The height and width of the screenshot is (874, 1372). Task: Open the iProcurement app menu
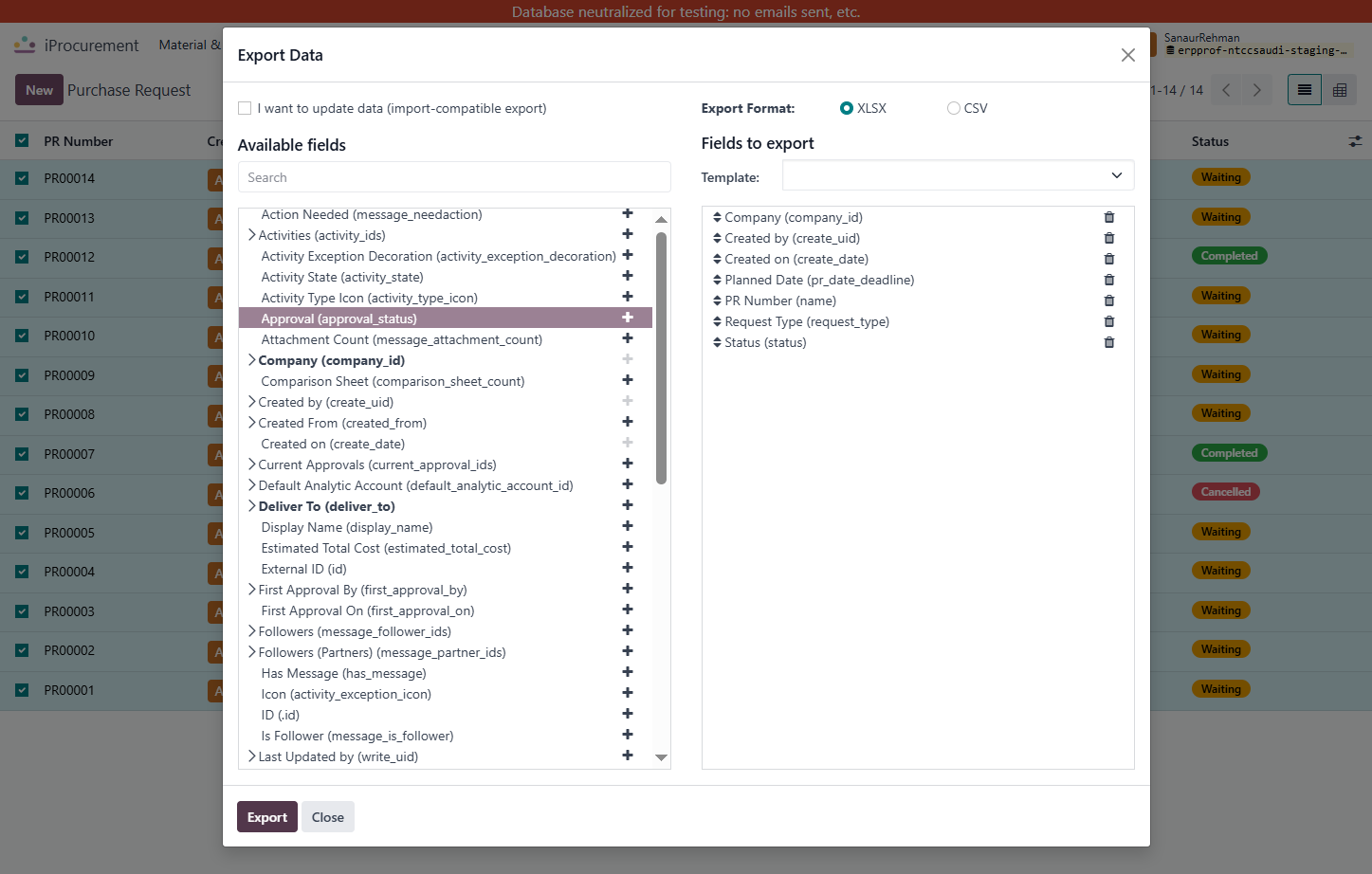click(x=26, y=45)
